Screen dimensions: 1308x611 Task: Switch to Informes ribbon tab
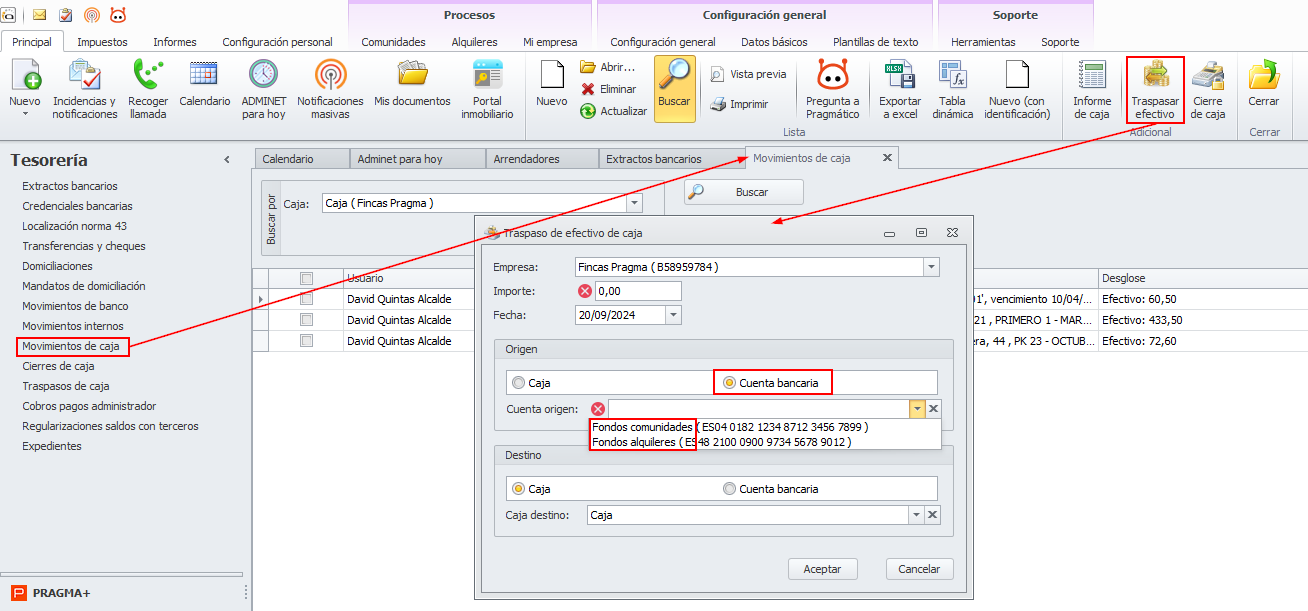[x=175, y=42]
